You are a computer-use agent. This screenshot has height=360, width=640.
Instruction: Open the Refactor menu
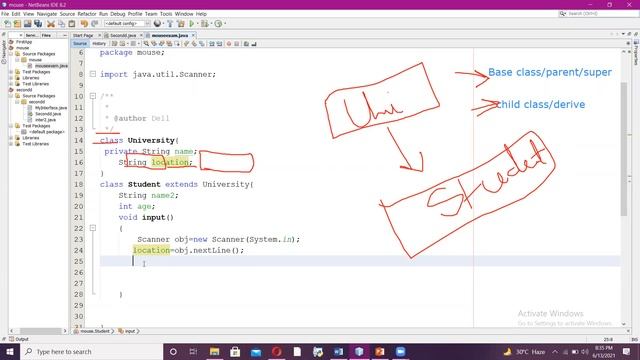pos(87,14)
